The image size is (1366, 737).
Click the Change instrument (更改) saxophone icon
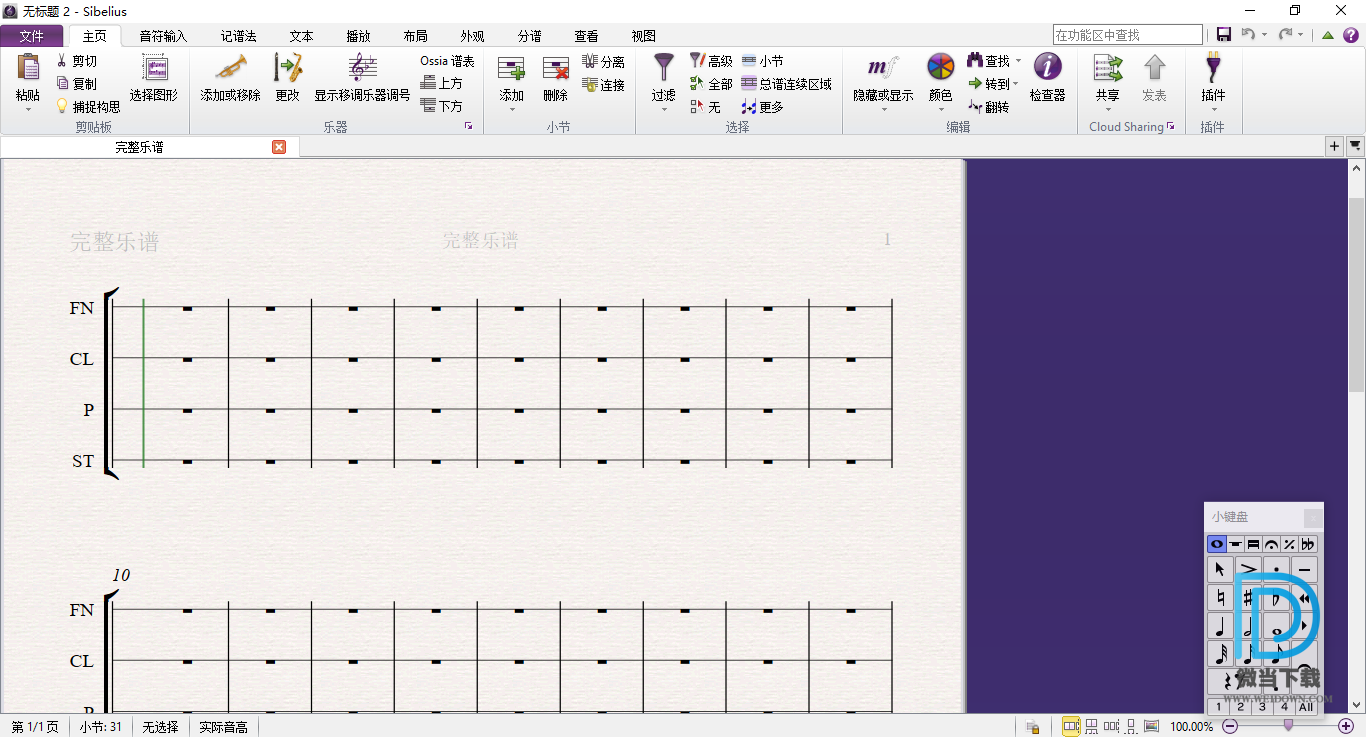click(x=288, y=69)
